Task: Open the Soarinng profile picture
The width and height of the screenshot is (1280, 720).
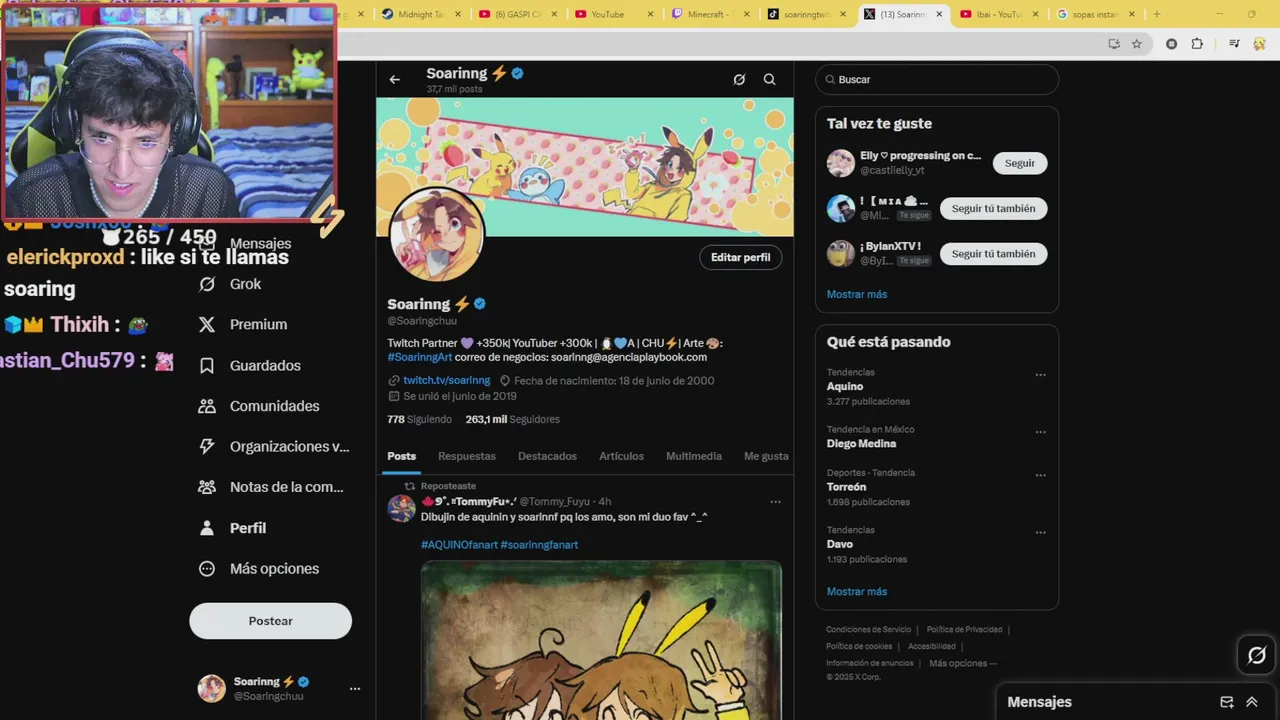Action: (x=437, y=235)
